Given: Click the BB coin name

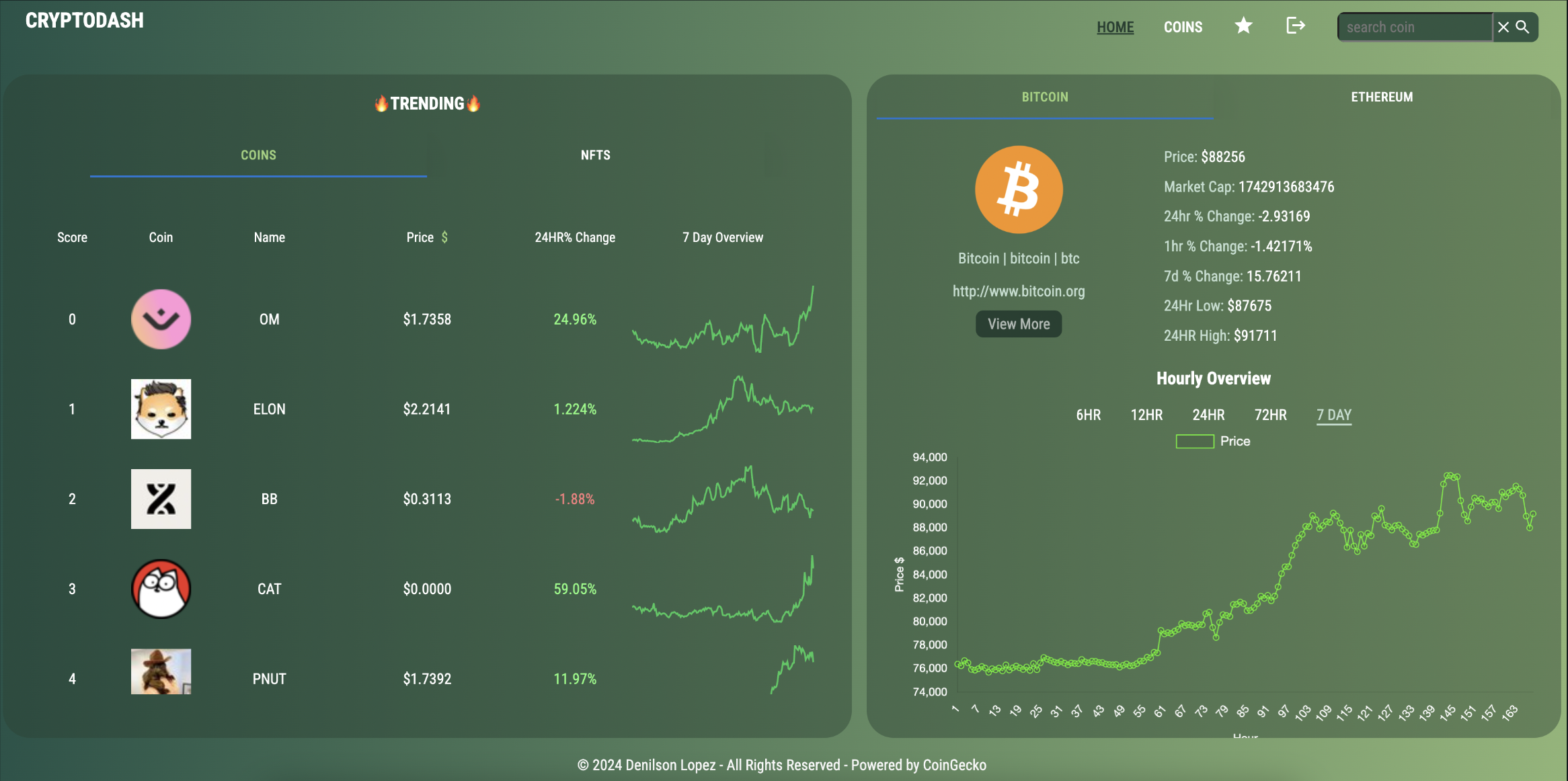Looking at the screenshot, I should pyautogui.click(x=269, y=499).
